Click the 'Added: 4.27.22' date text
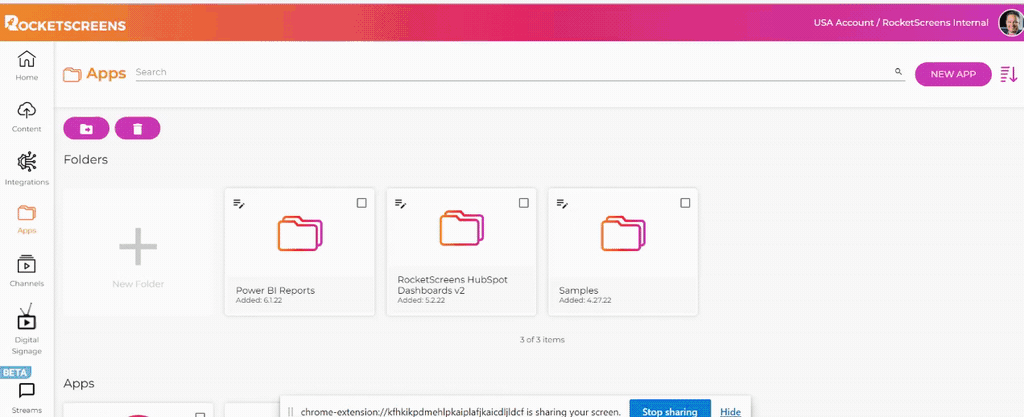This screenshot has height=417, width=1024. 585,300
